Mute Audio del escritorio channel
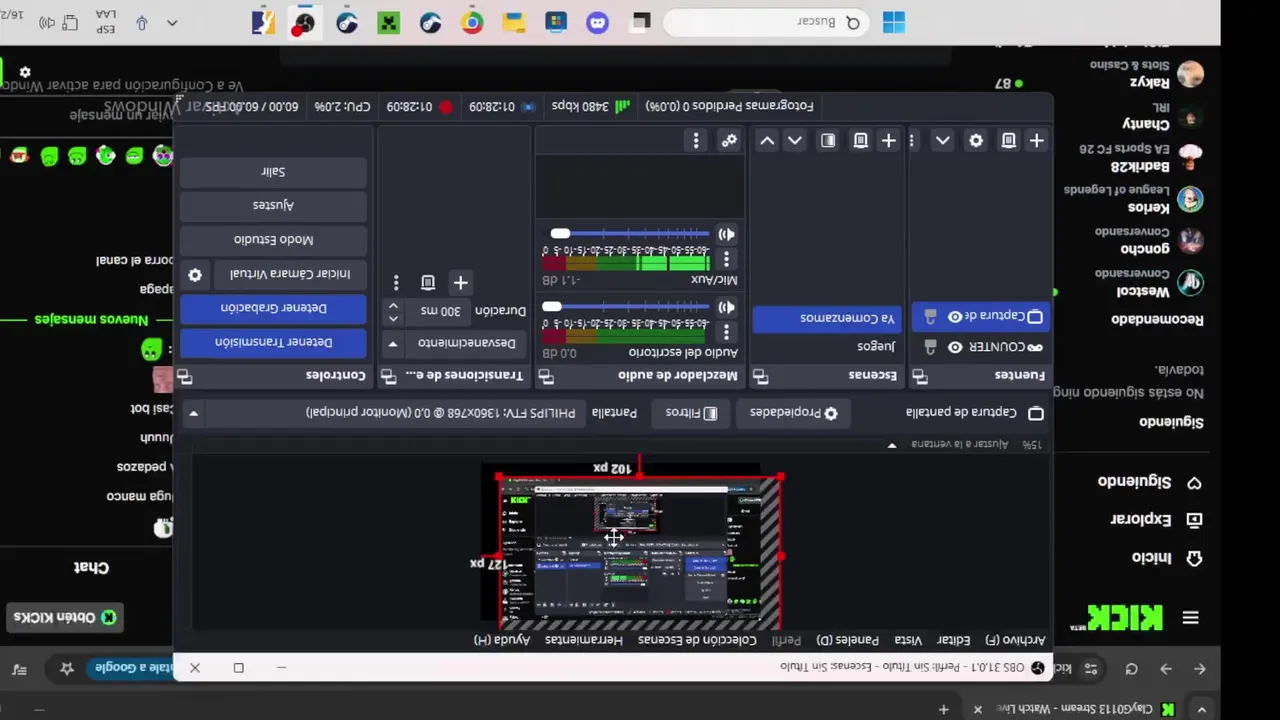 point(726,307)
